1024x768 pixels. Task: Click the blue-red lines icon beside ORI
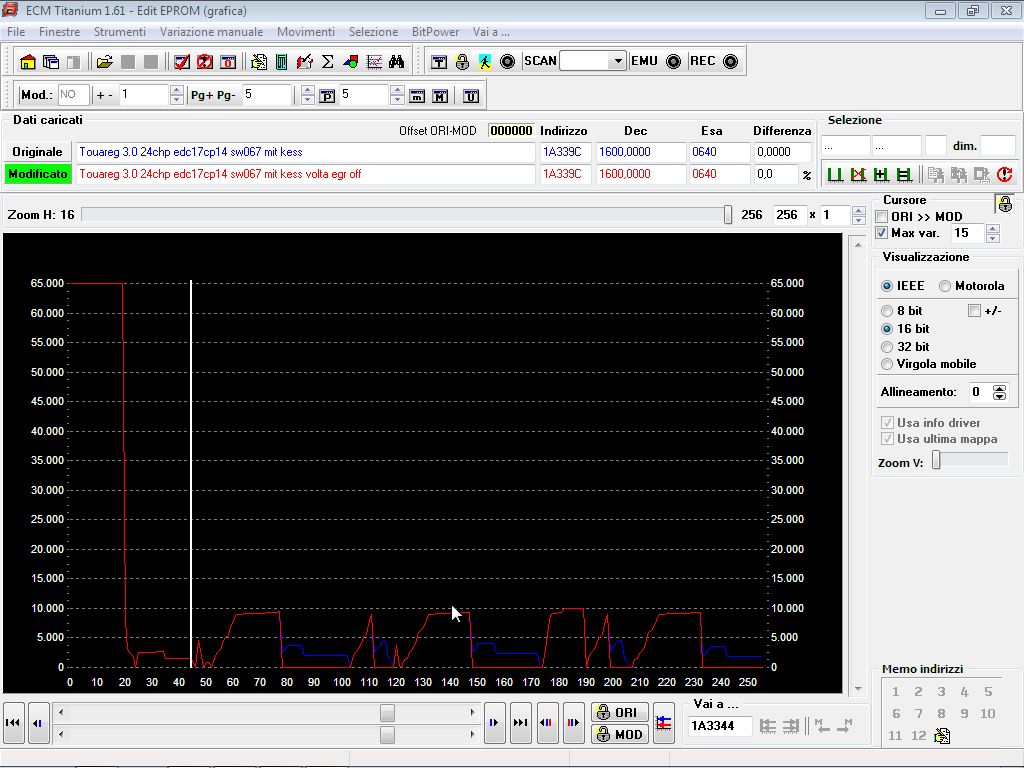click(x=664, y=723)
